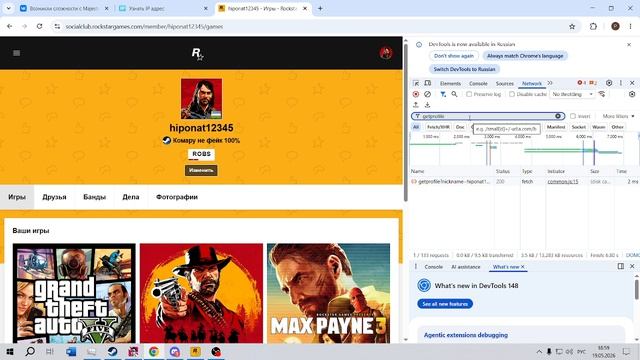Open the drawer three-dot menu beside Console
This screenshot has width=640, height=360.
coord(416,267)
